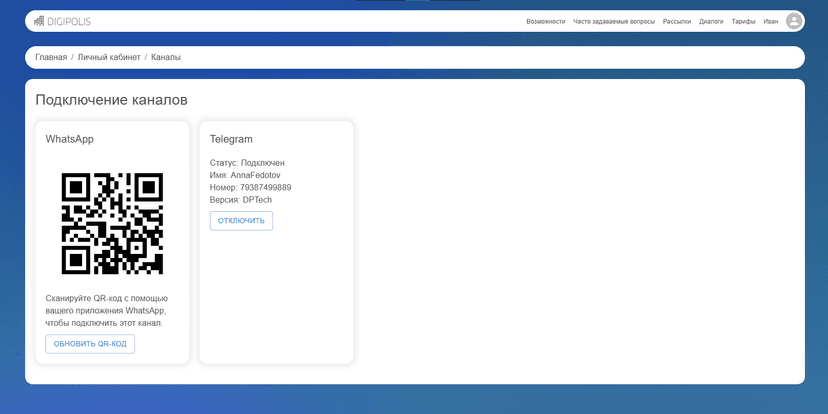Click the Личный кабинет breadcrumb link
Viewport: 828px width, 414px height.
coord(108,57)
